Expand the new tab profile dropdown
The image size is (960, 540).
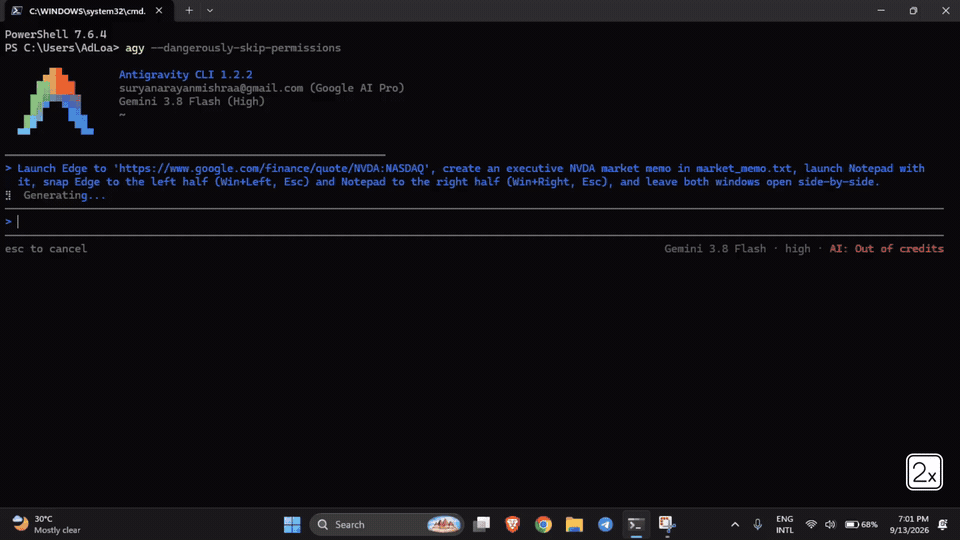[210, 10]
